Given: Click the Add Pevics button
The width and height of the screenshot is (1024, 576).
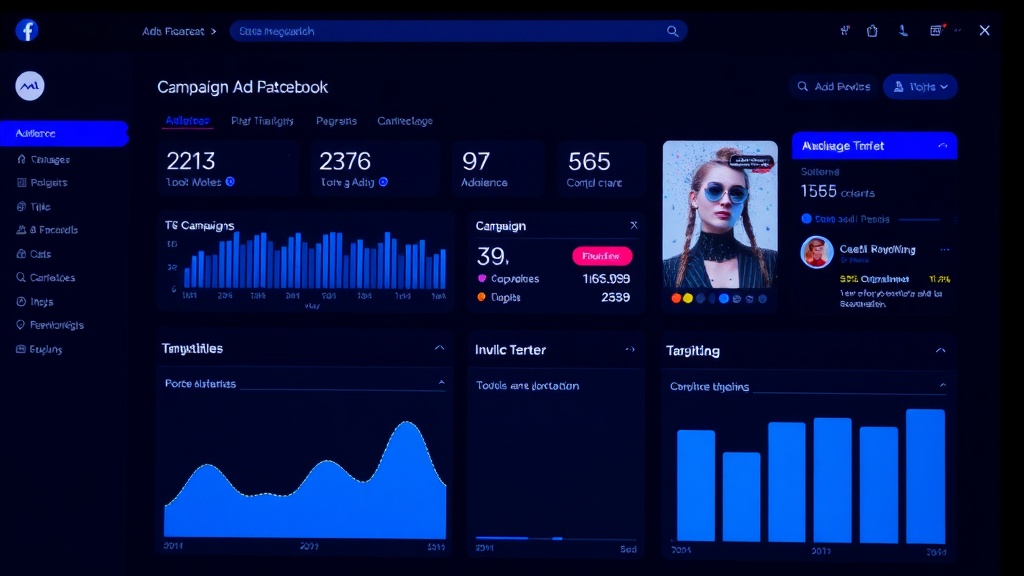Looking at the screenshot, I should coord(834,86).
